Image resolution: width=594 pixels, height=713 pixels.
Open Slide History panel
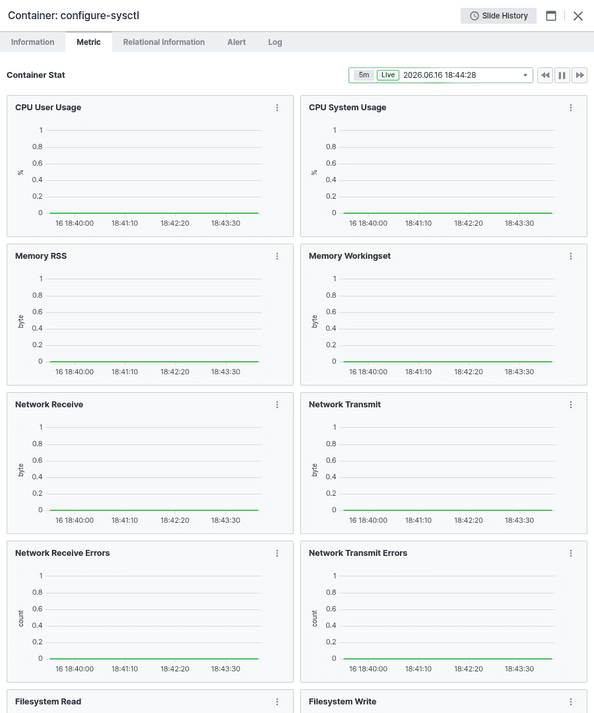coord(498,16)
